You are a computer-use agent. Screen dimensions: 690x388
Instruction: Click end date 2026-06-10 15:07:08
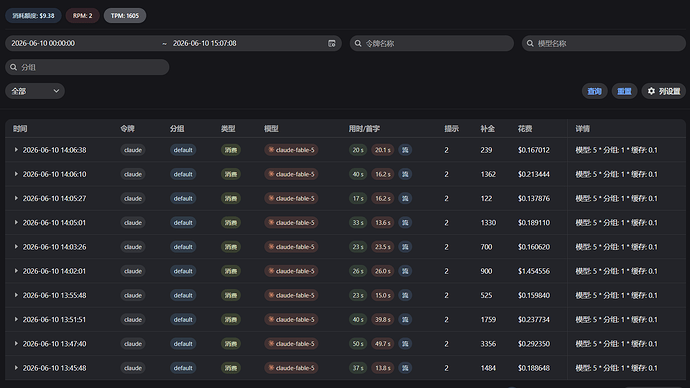pos(205,43)
